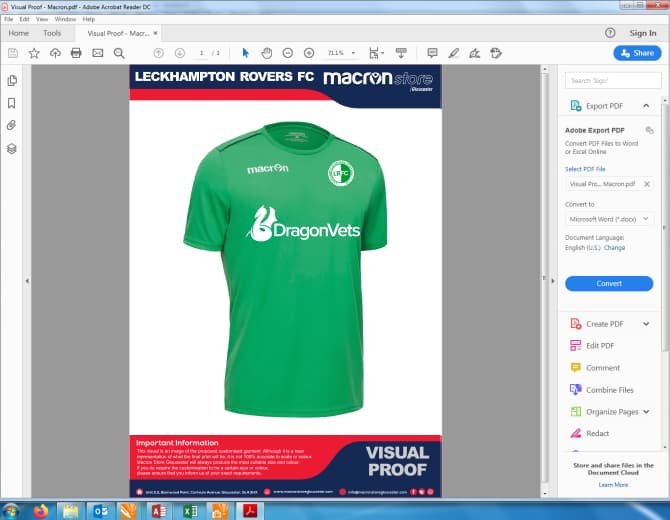Print the document with the printer icon
Image resolution: width=670 pixels, height=520 pixels.
point(76,53)
